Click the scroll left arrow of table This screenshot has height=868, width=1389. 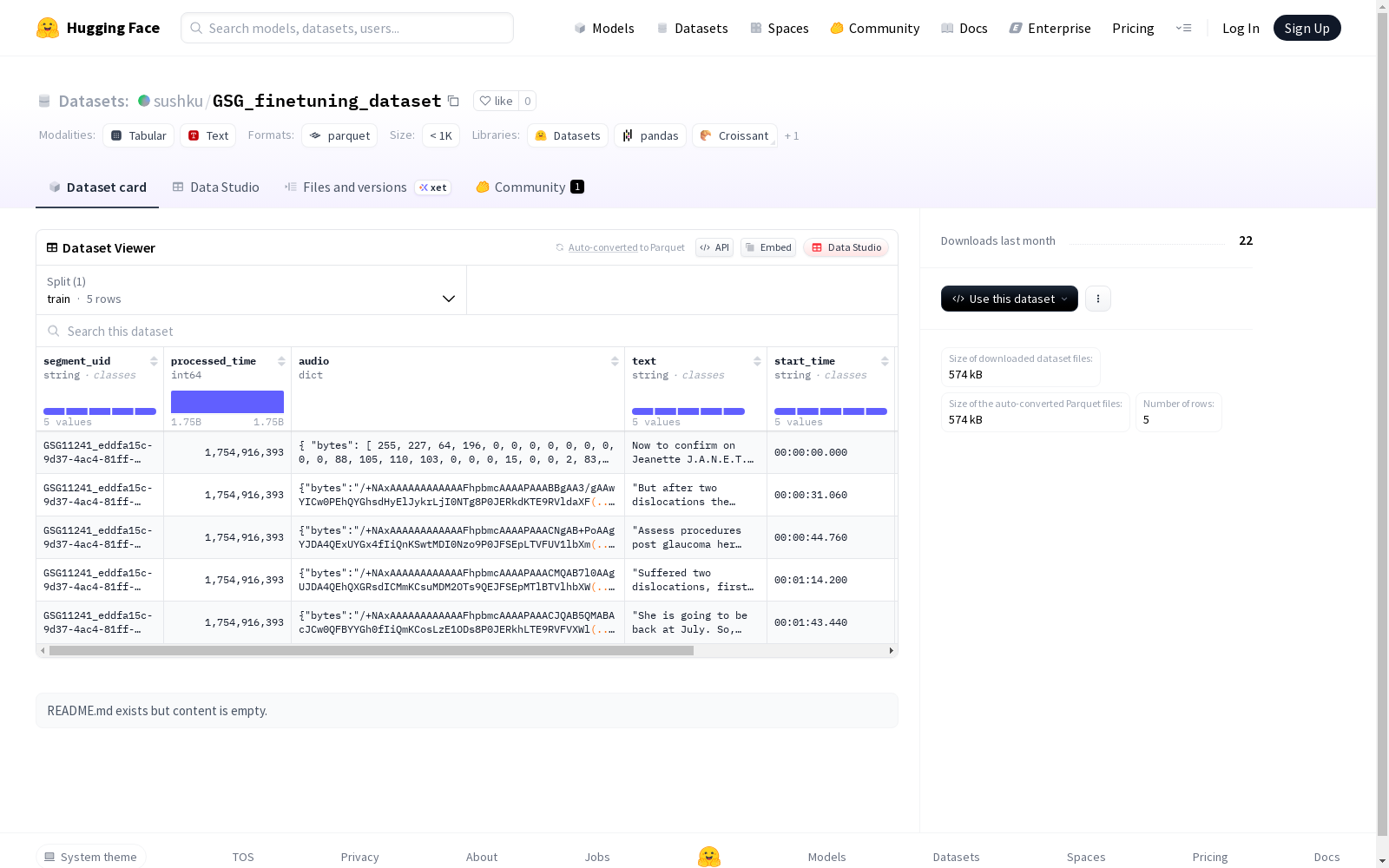(x=43, y=650)
